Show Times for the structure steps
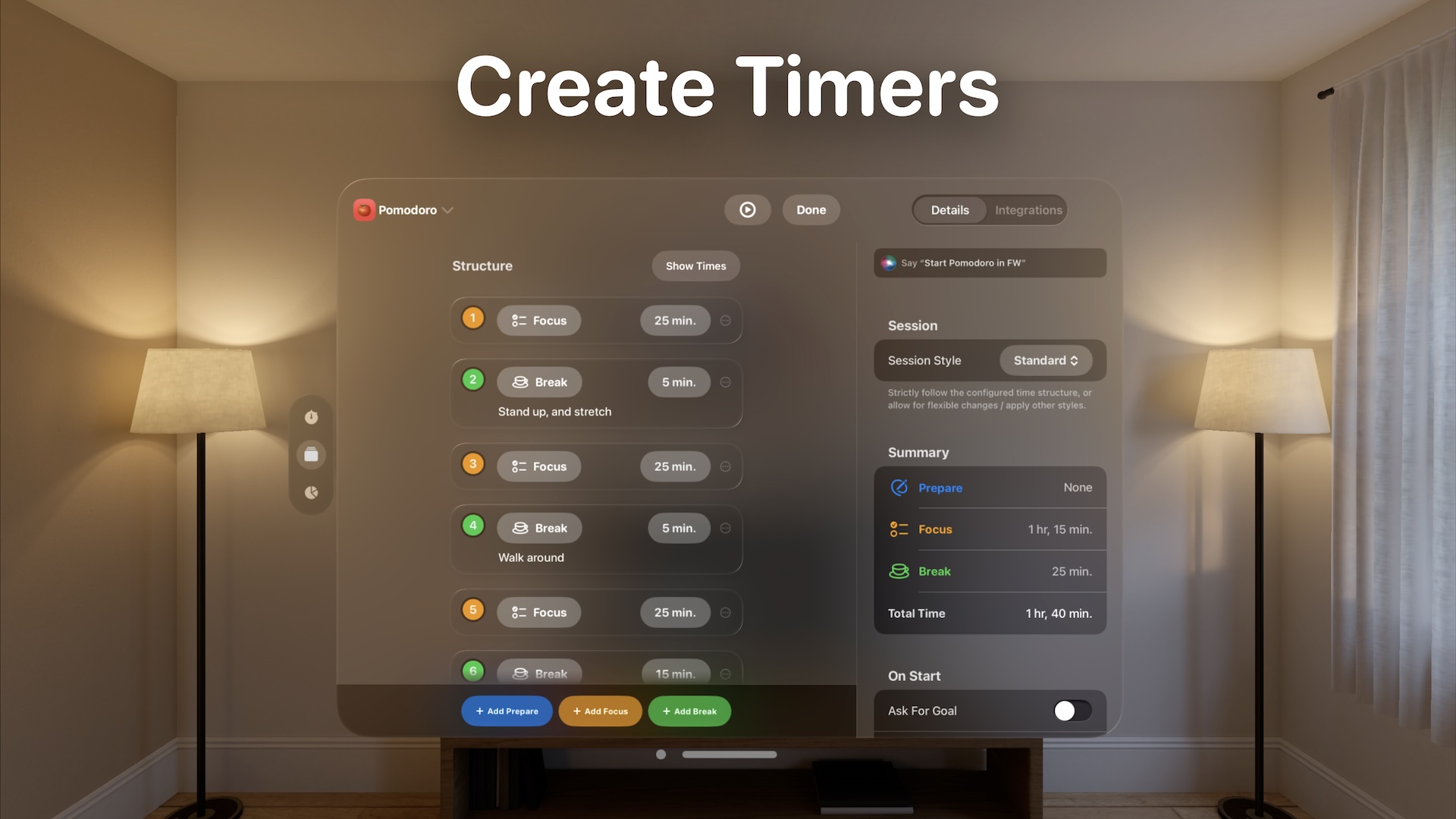 point(696,266)
